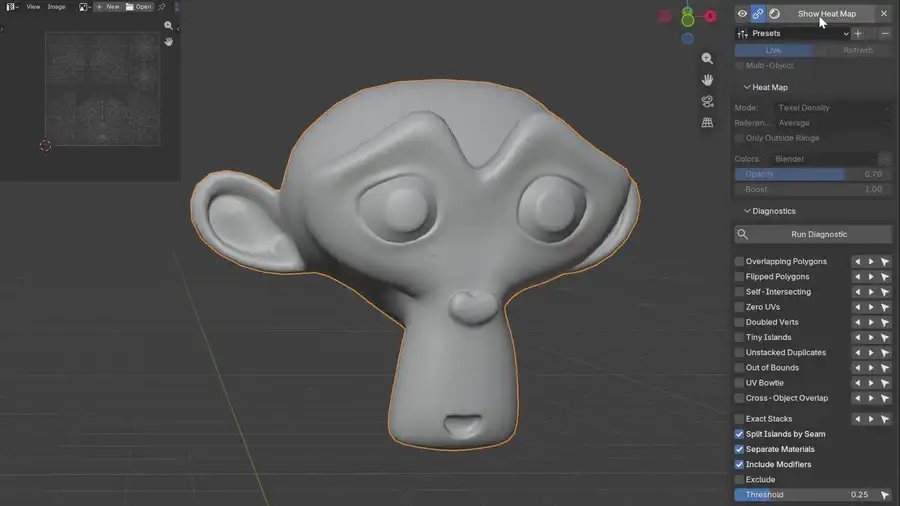Collapse the Heat Map section
Viewport: 900px width, 506px height.
pos(766,87)
